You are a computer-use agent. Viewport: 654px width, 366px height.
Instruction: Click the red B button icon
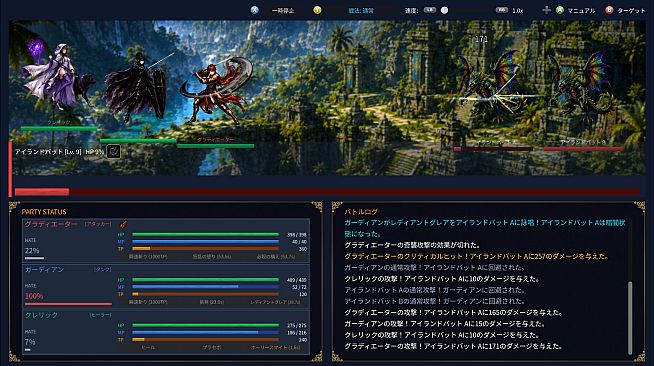[609, 10]
